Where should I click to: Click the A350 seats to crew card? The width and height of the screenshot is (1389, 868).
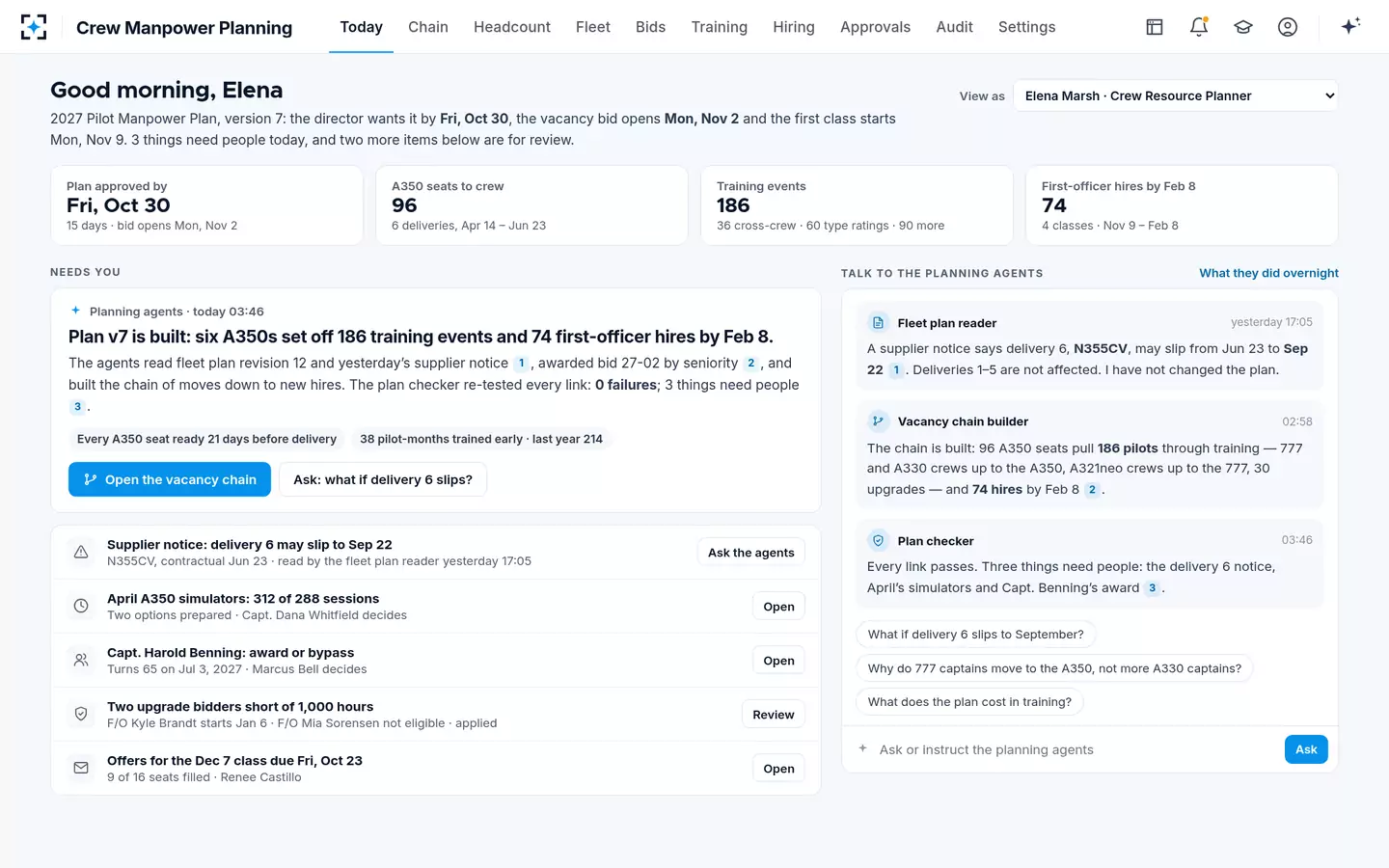coord(531,205)
